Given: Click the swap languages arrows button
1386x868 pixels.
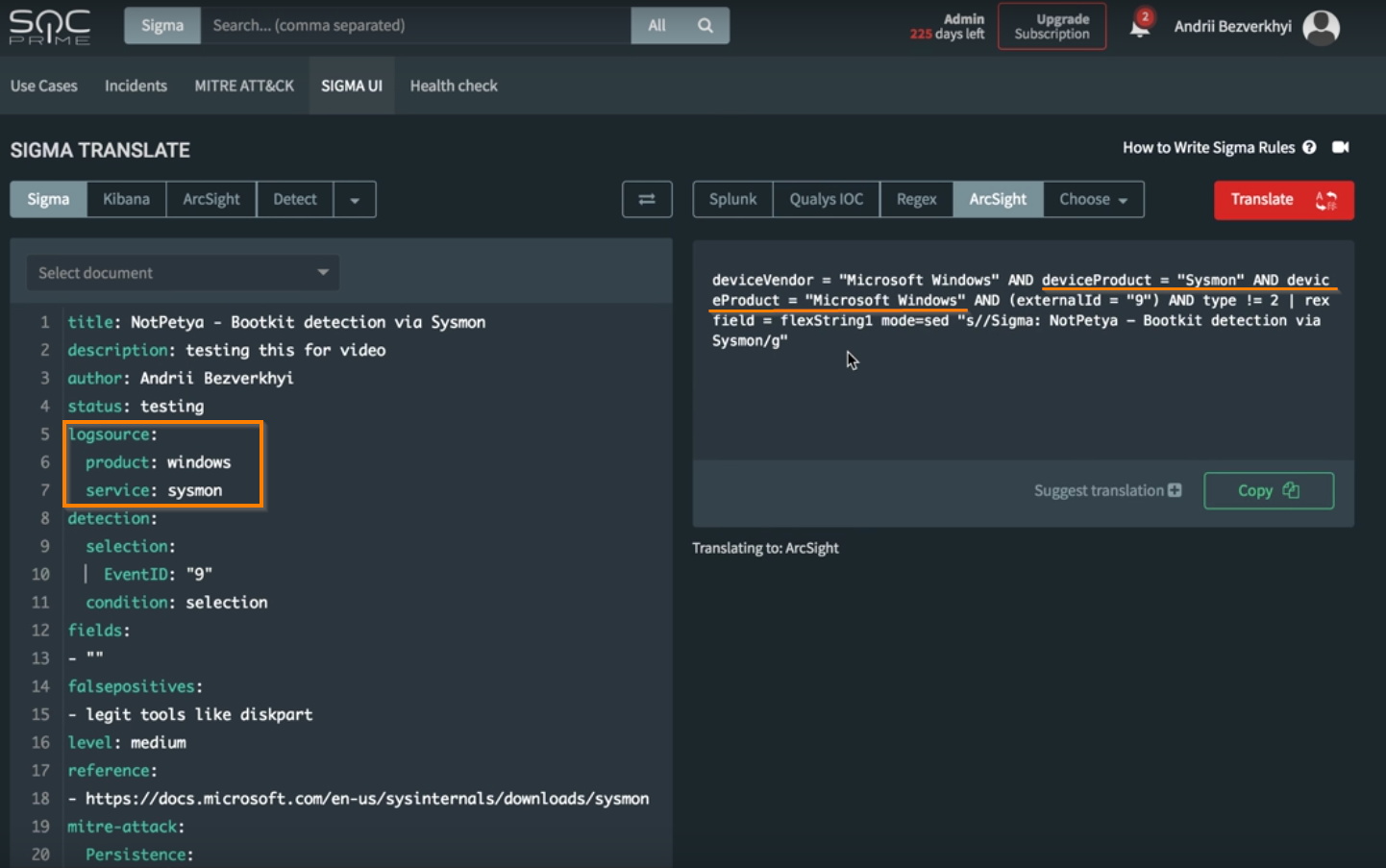Looking at the screenshot, I should pos(647,199).
